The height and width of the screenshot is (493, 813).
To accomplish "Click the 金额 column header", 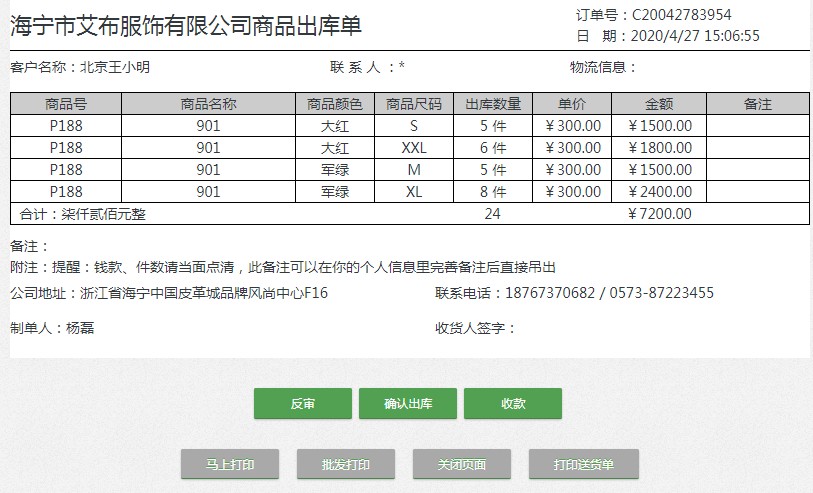I will [659, 104].
